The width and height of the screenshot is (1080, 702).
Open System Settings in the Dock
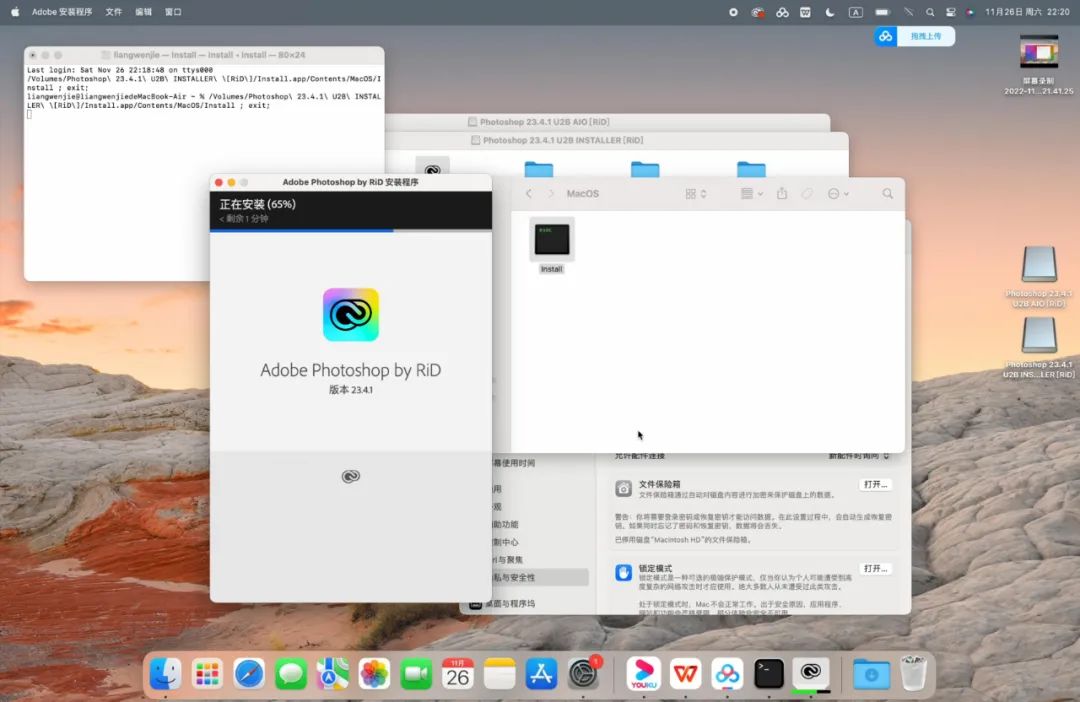click(x=583, y=673)
